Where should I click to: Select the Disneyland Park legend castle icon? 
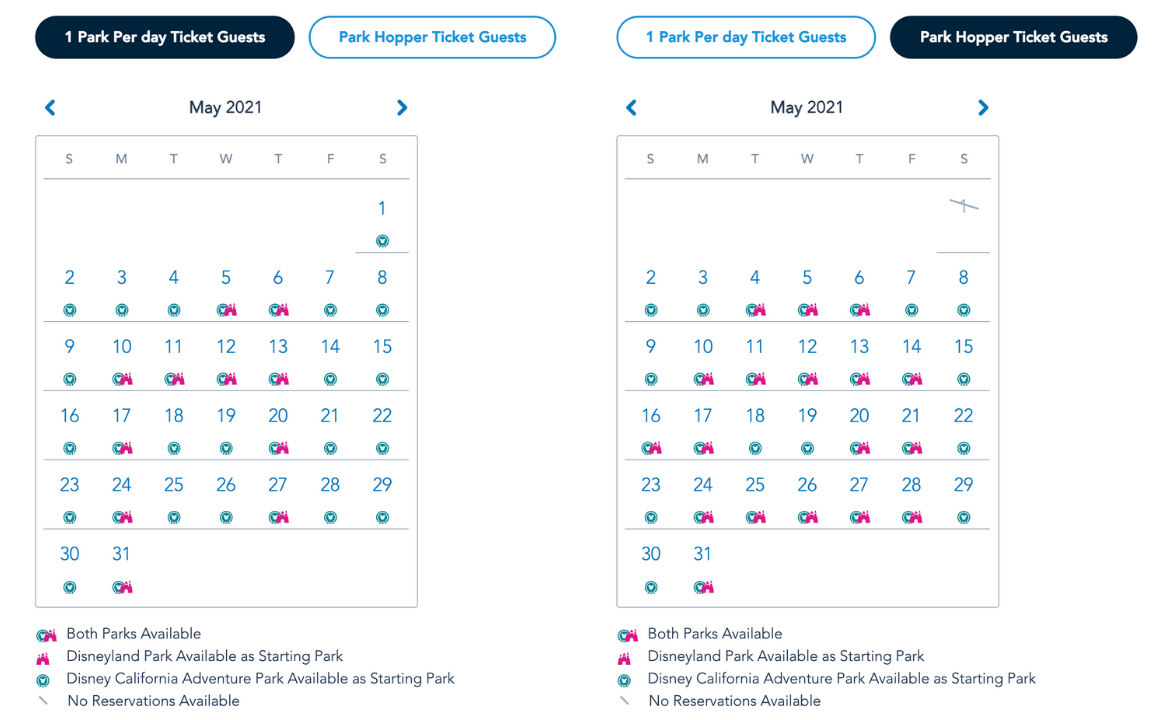(x=42, y=656)
